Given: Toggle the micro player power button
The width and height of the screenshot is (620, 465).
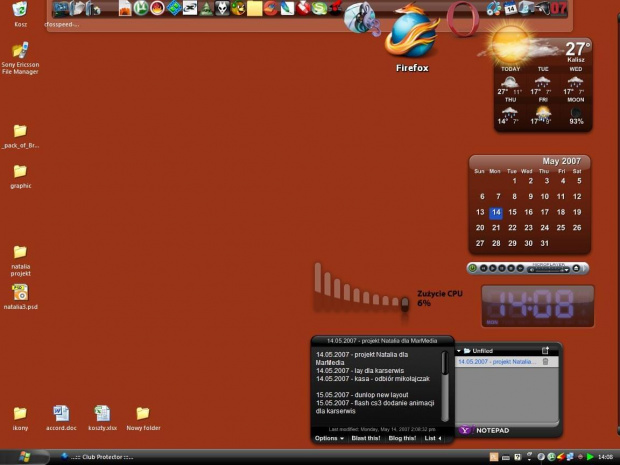Looking at the screenshot, I should click(x=472, y=268).
